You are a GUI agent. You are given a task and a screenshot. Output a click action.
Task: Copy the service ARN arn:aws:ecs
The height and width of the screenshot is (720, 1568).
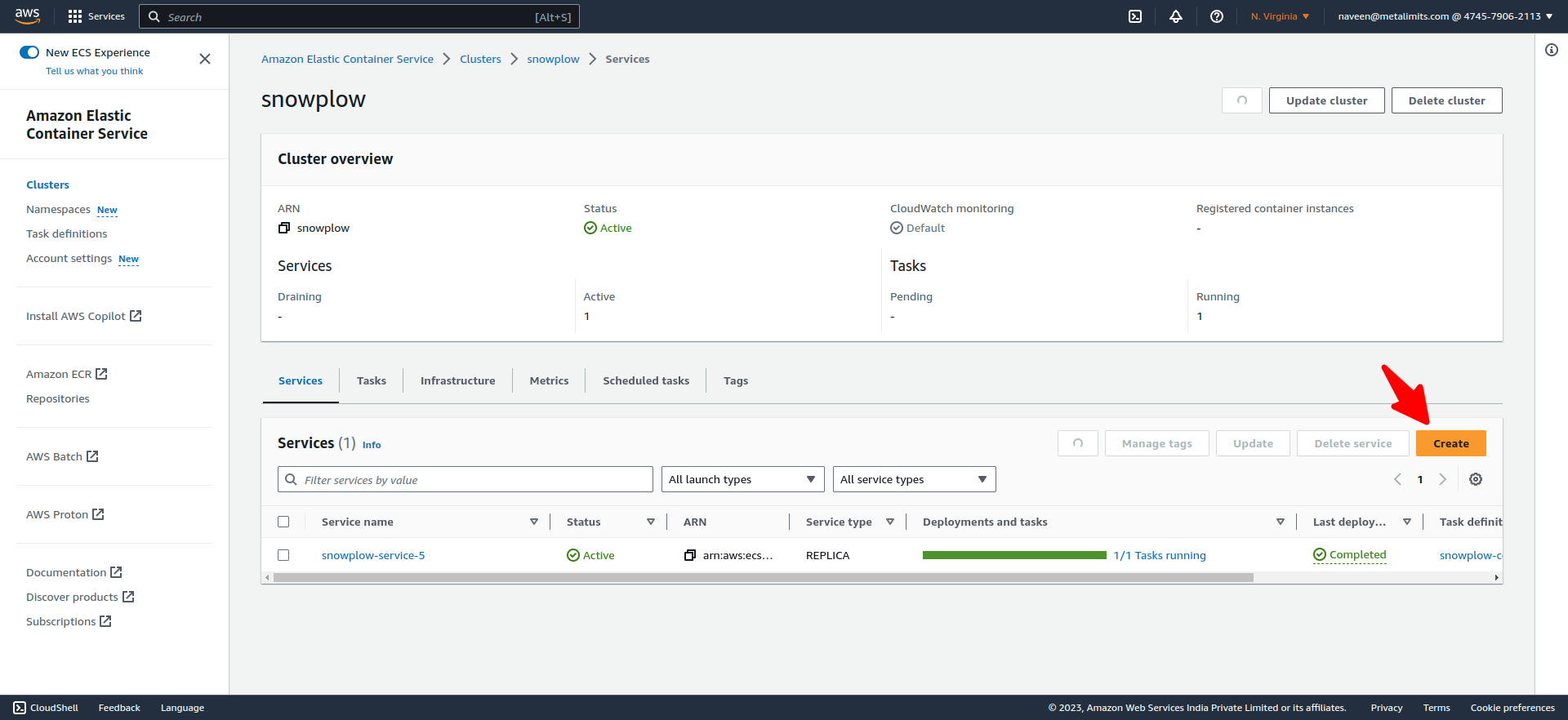coord(690,555)
